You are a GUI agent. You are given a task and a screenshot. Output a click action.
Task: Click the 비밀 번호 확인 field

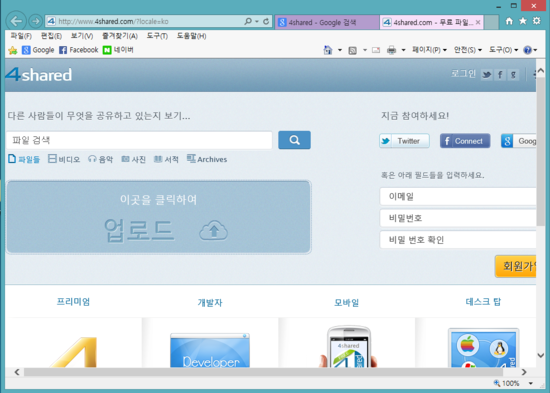458,240
